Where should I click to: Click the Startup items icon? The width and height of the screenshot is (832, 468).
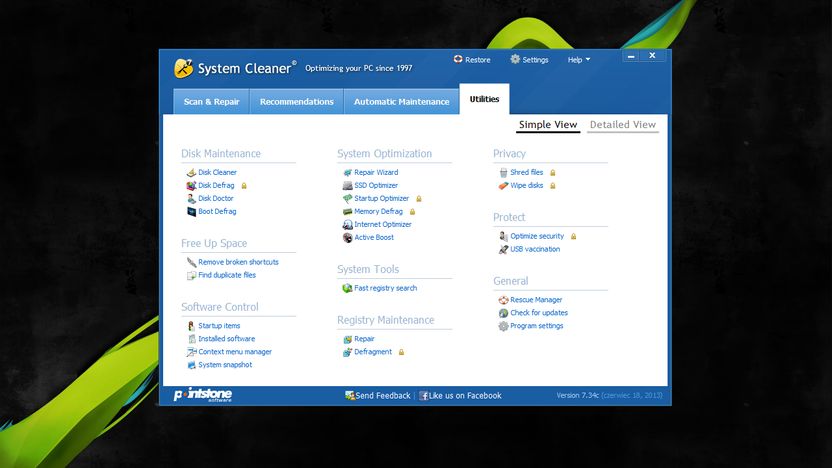192,326
